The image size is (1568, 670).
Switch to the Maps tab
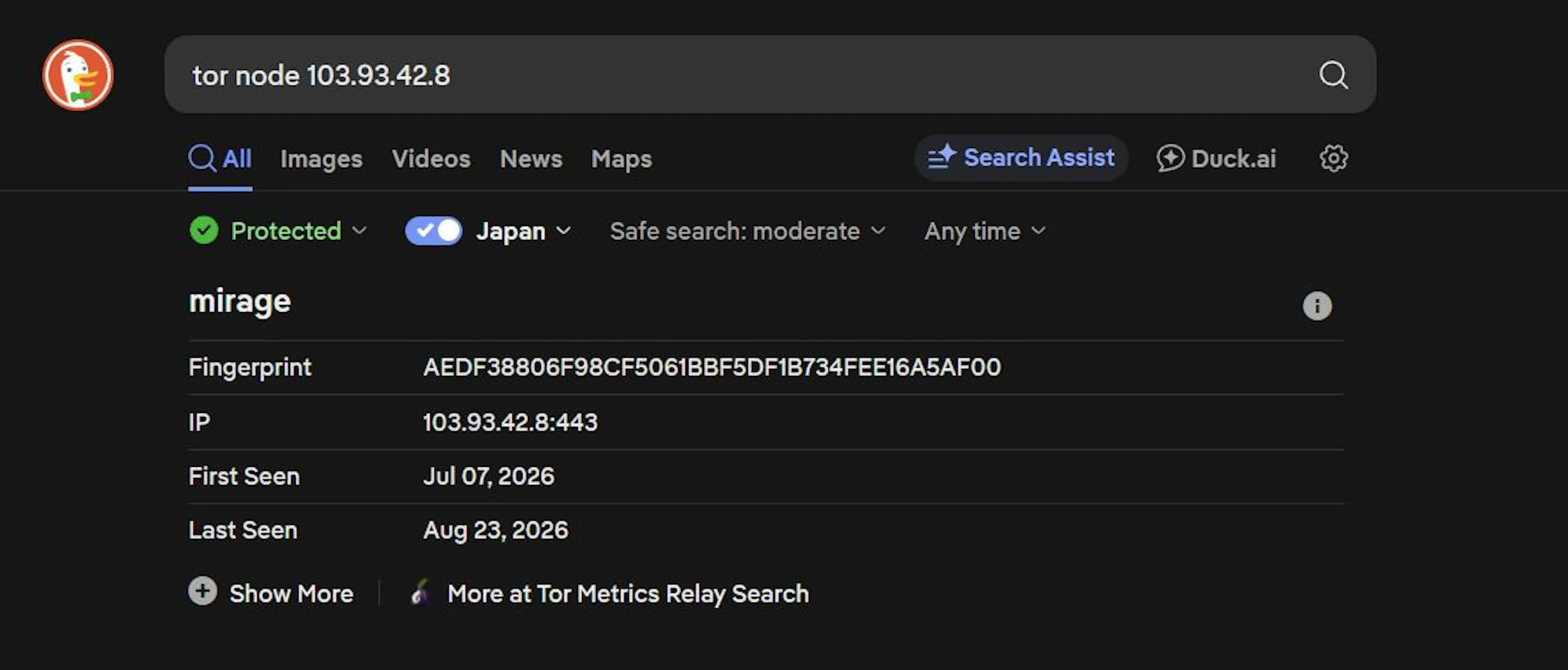tap(621, 159)
